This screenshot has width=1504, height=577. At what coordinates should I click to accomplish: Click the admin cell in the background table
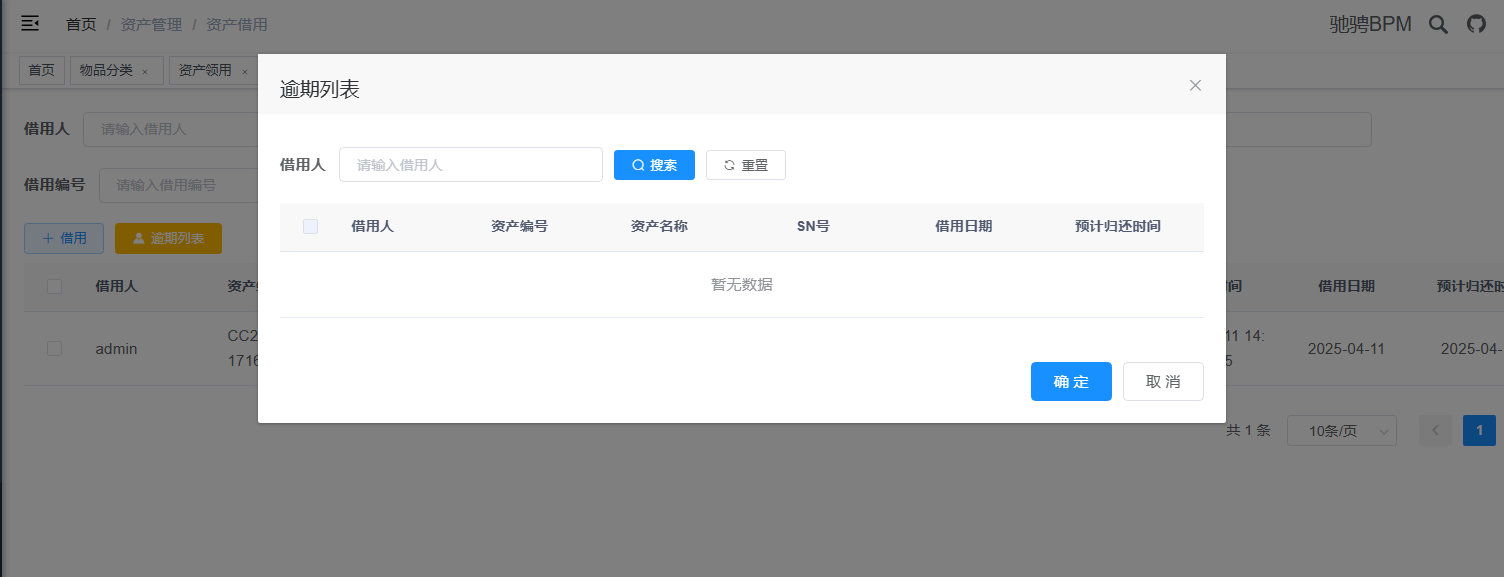[x=116, y=349]
